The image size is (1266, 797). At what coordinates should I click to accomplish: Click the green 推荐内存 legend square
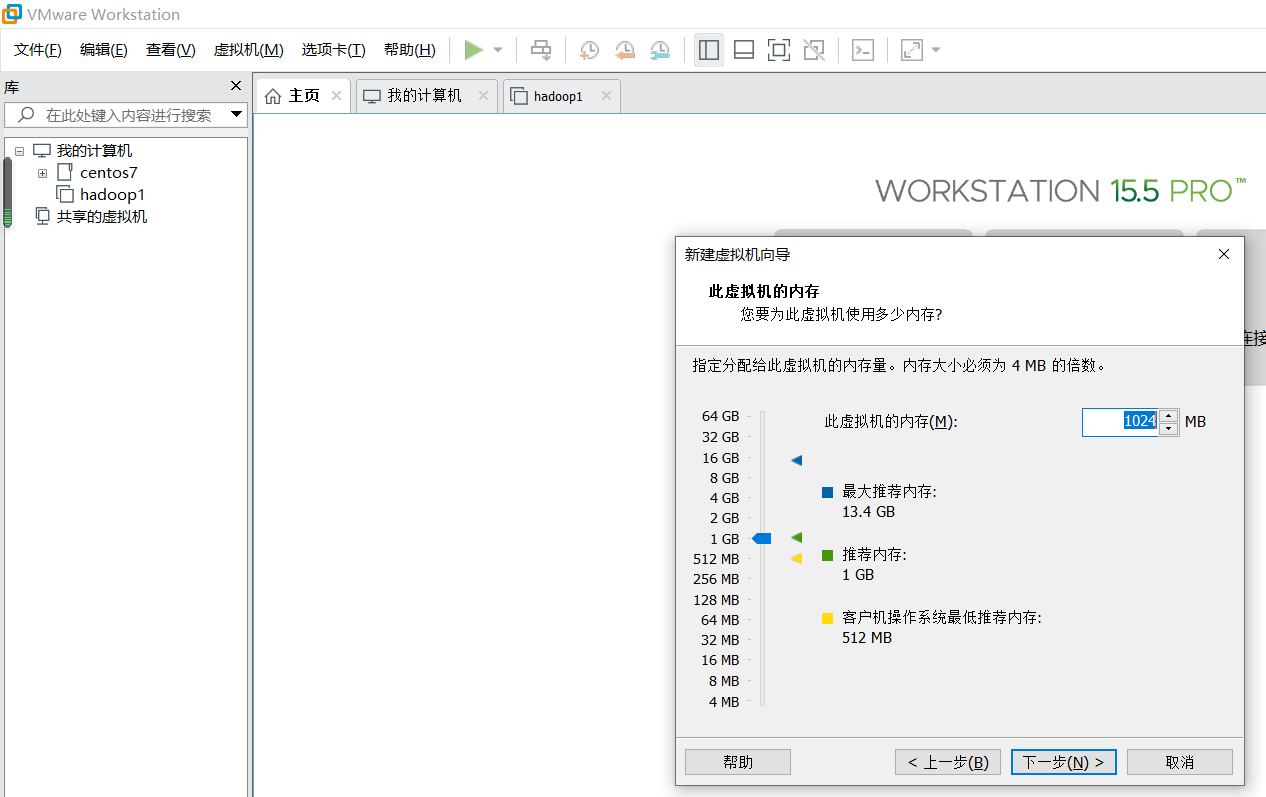coord(828,555)
